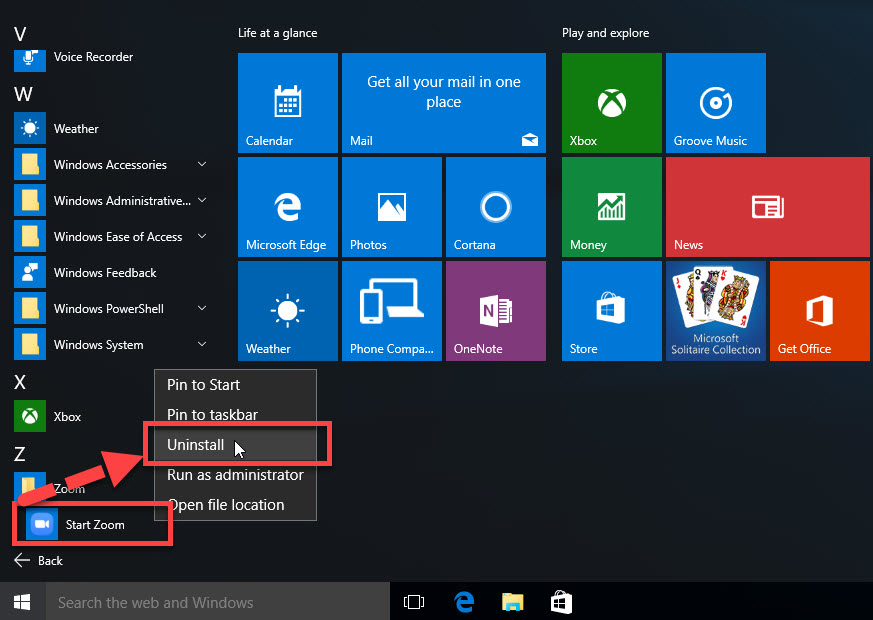Expand the Windows PowerShell folder chevron
The image size is (873, 620).
[202, 308]
